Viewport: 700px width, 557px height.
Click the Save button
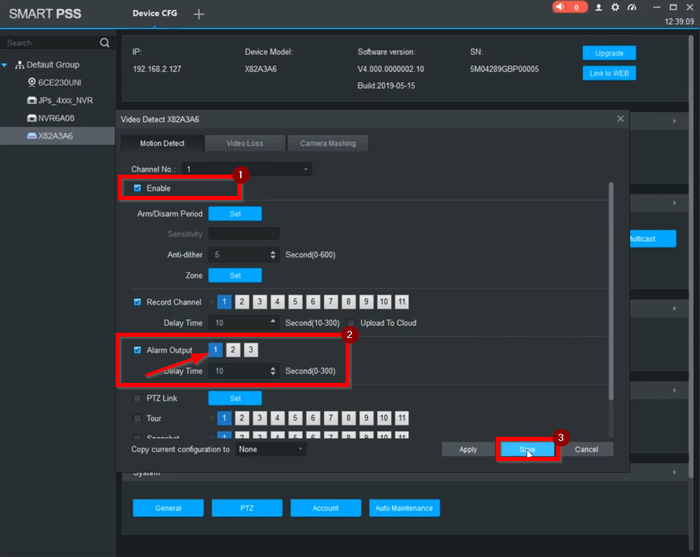click(x=527, y=449)
